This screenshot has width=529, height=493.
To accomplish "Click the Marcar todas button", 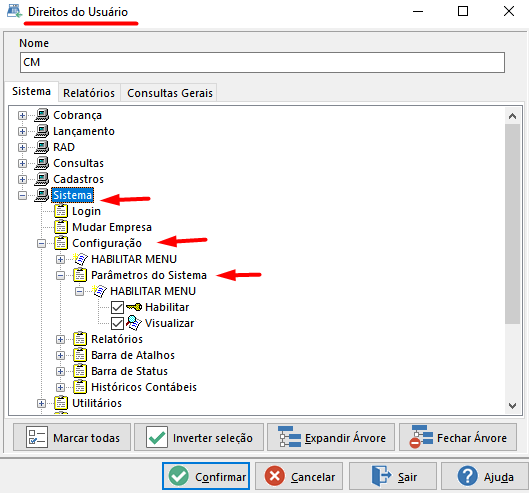I will coord(72,437).
